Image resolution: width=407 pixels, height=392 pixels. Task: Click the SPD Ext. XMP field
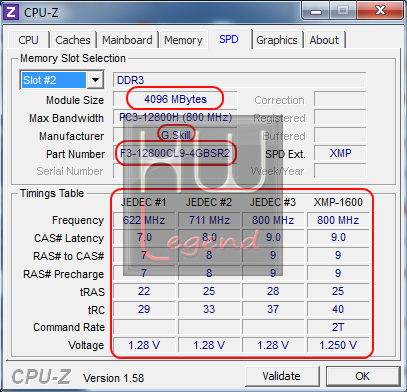pos(340,153)
